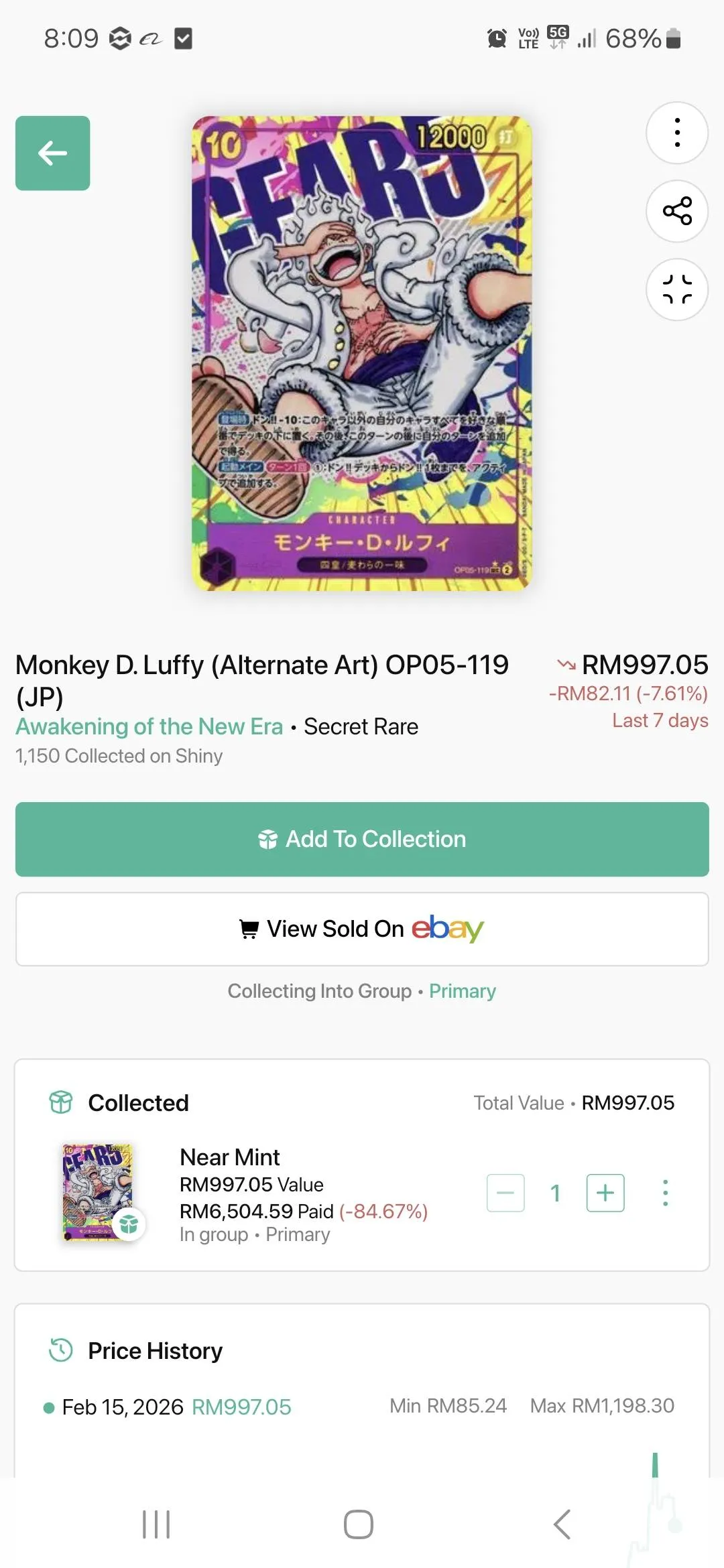724x1568 pixels.
Task: Tap the large Luffy card image
Action: point(362,353)
